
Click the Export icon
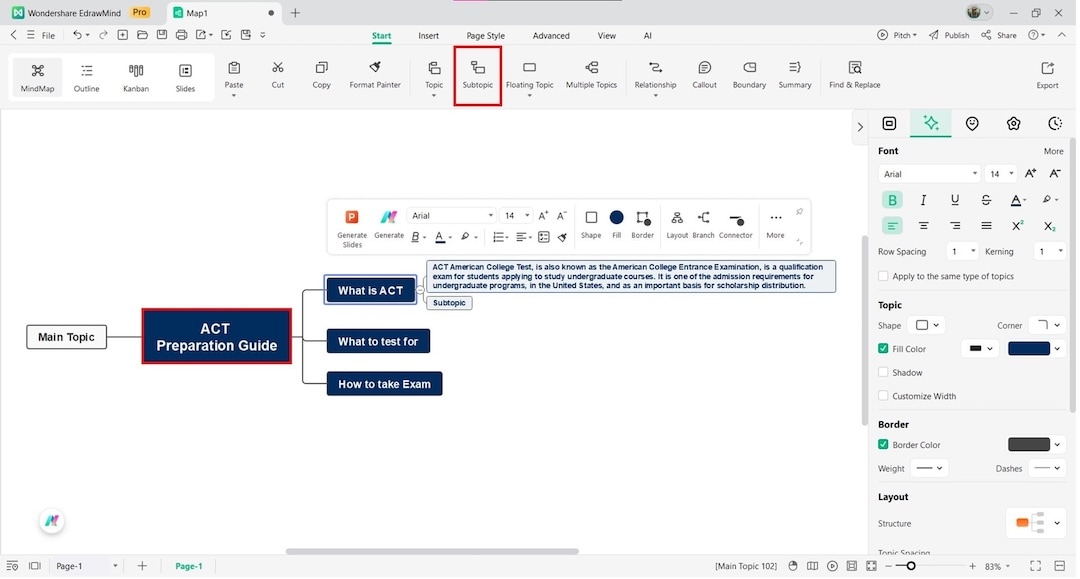point(1047,74)
